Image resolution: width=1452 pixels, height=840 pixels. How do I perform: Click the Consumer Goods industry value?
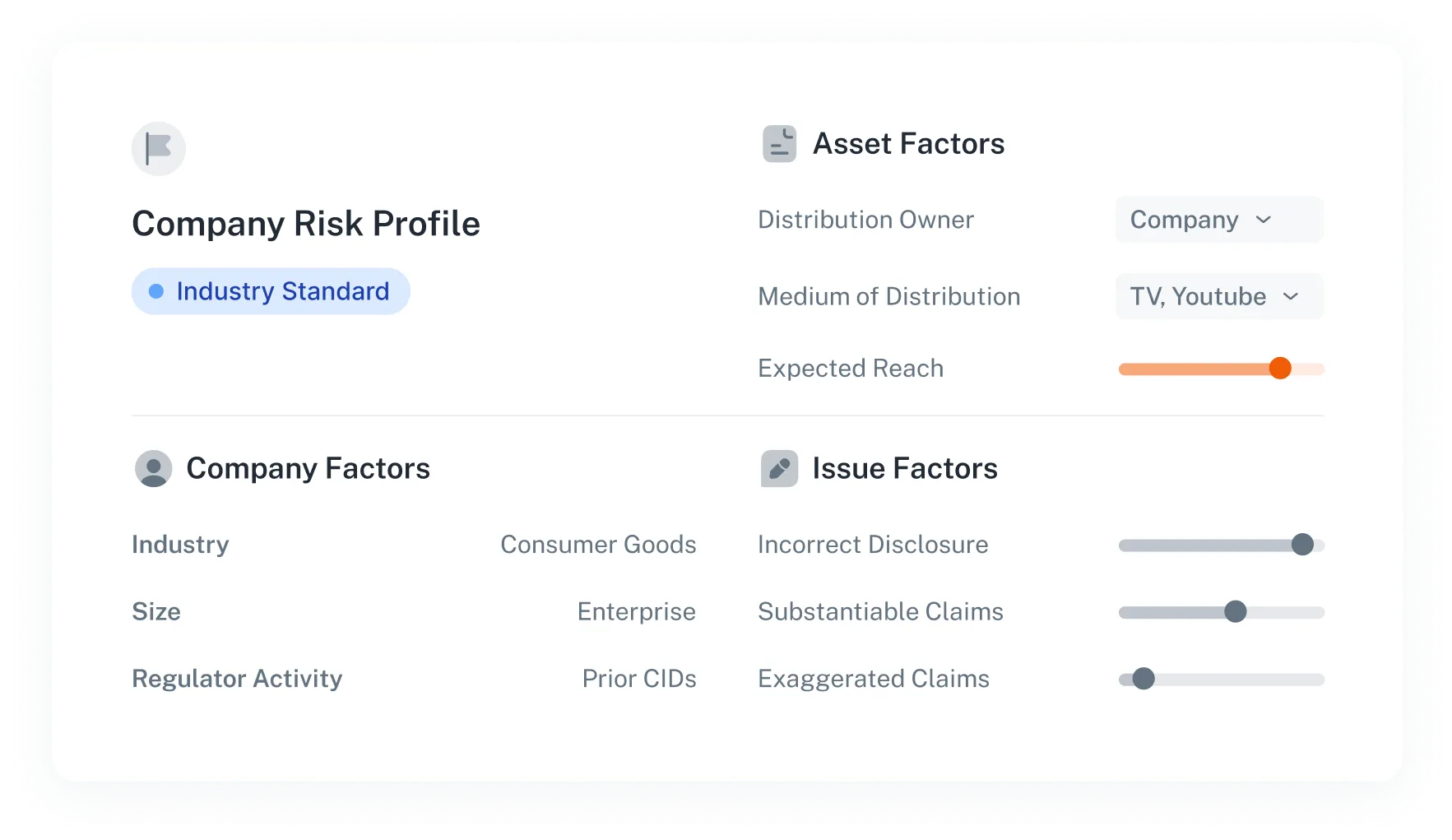pyautogui.click(x=598, y=545)
